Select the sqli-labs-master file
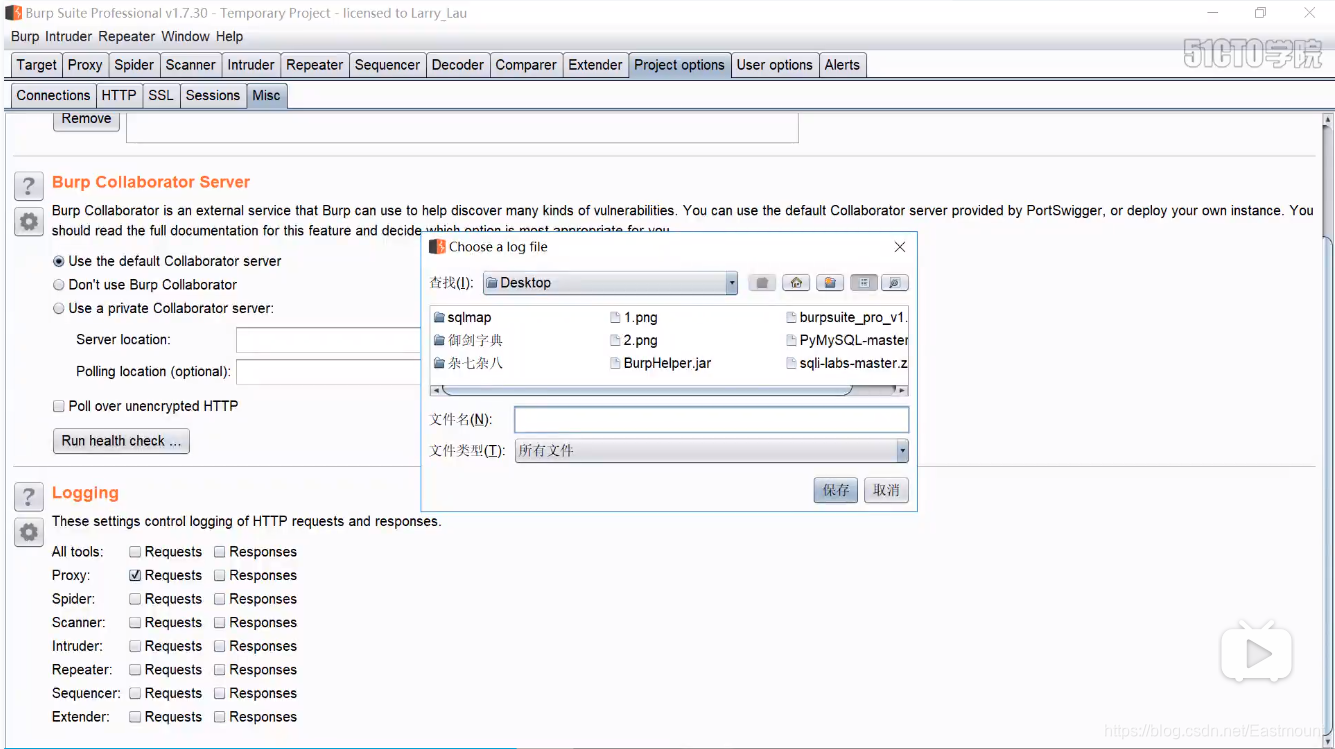The height and width of the screenshot is (749, 1335). click(x=846, y=363)
